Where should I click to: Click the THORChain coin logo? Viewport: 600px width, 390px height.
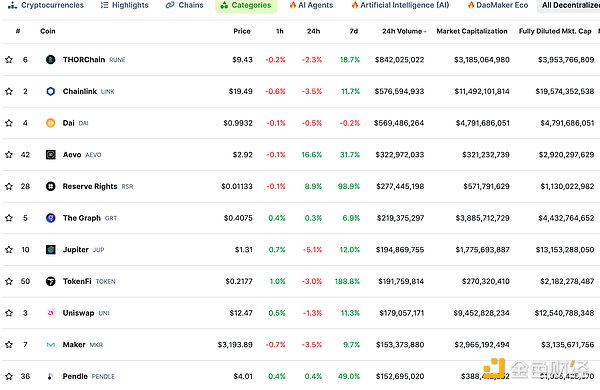pos(51,60)
